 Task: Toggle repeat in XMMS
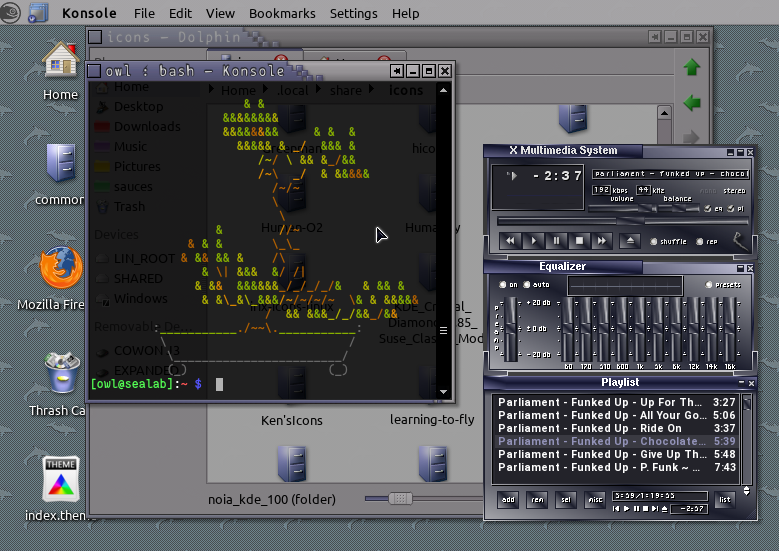coord(707,241)
